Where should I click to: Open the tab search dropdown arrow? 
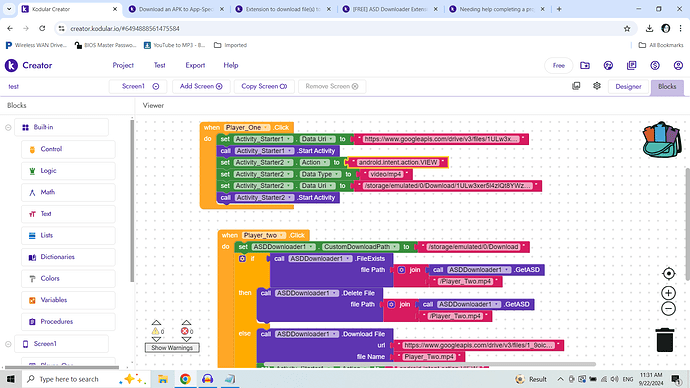[x=9, y=9]
